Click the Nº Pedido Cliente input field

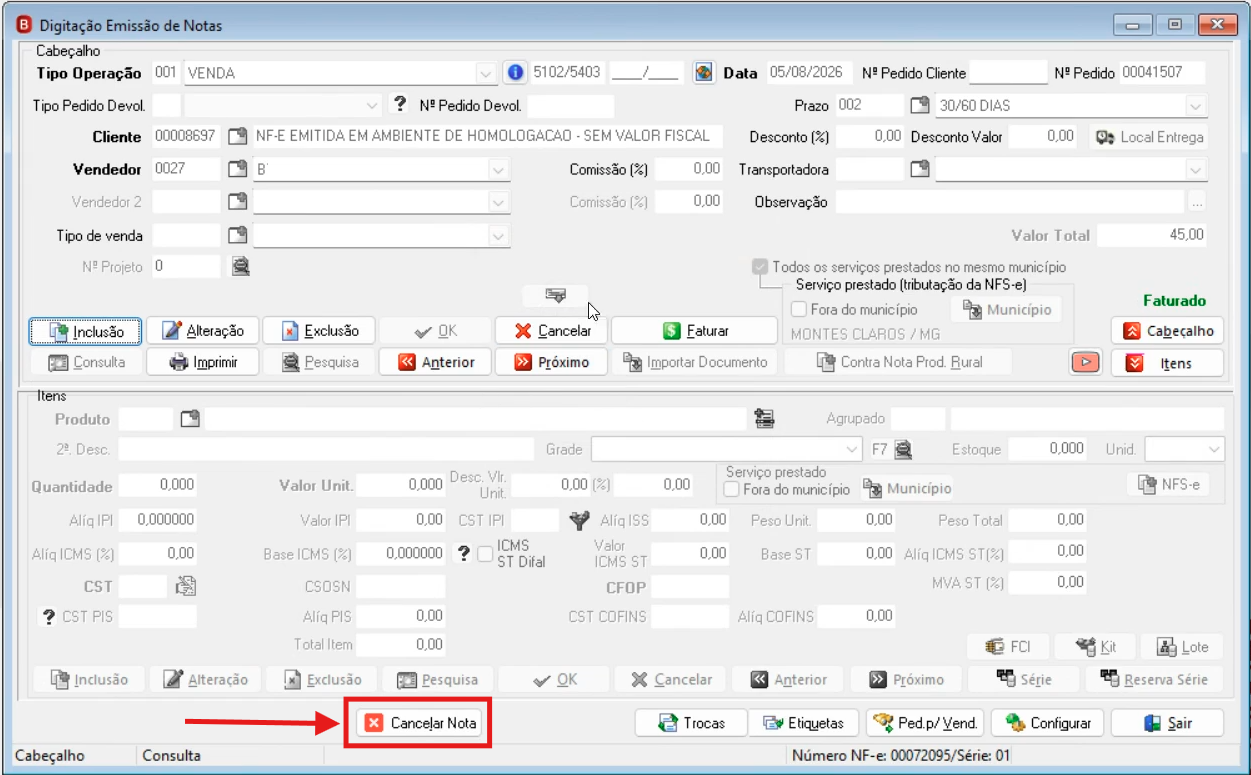coord(1008,73)
